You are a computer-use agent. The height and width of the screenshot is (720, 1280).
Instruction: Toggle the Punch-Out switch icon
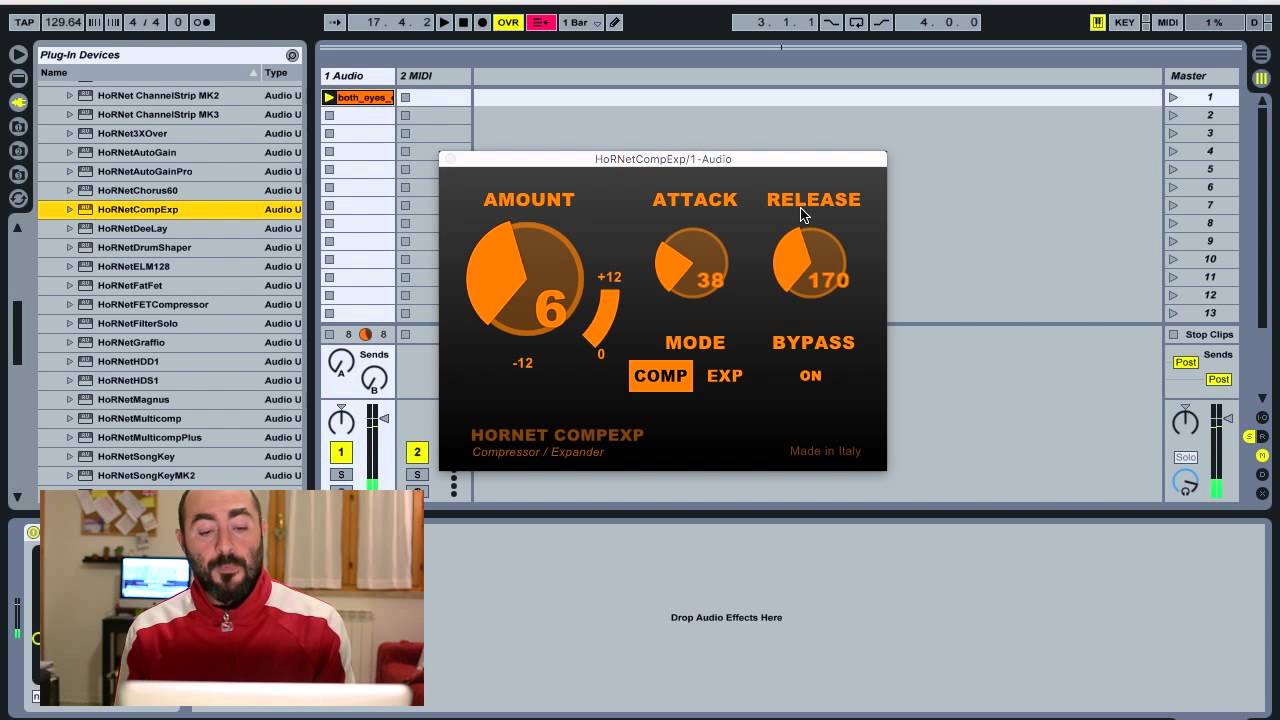[879, 22]
